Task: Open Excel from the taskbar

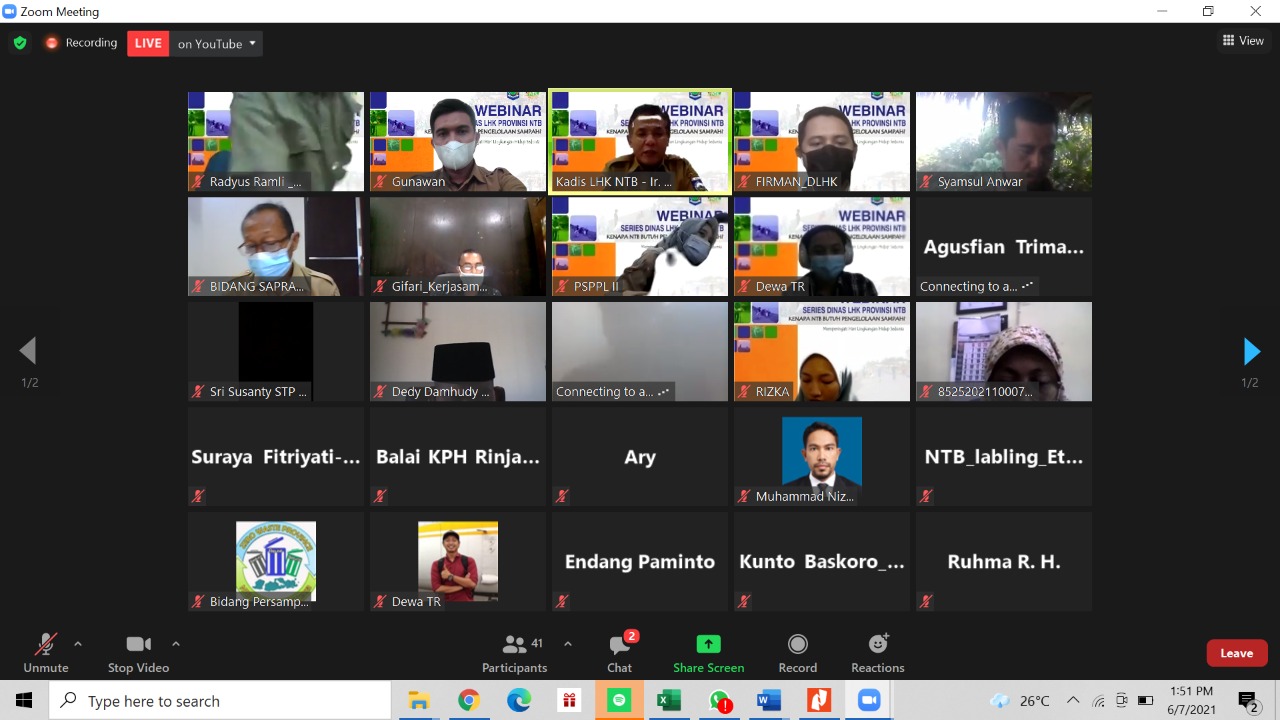Action: [669, 701]
